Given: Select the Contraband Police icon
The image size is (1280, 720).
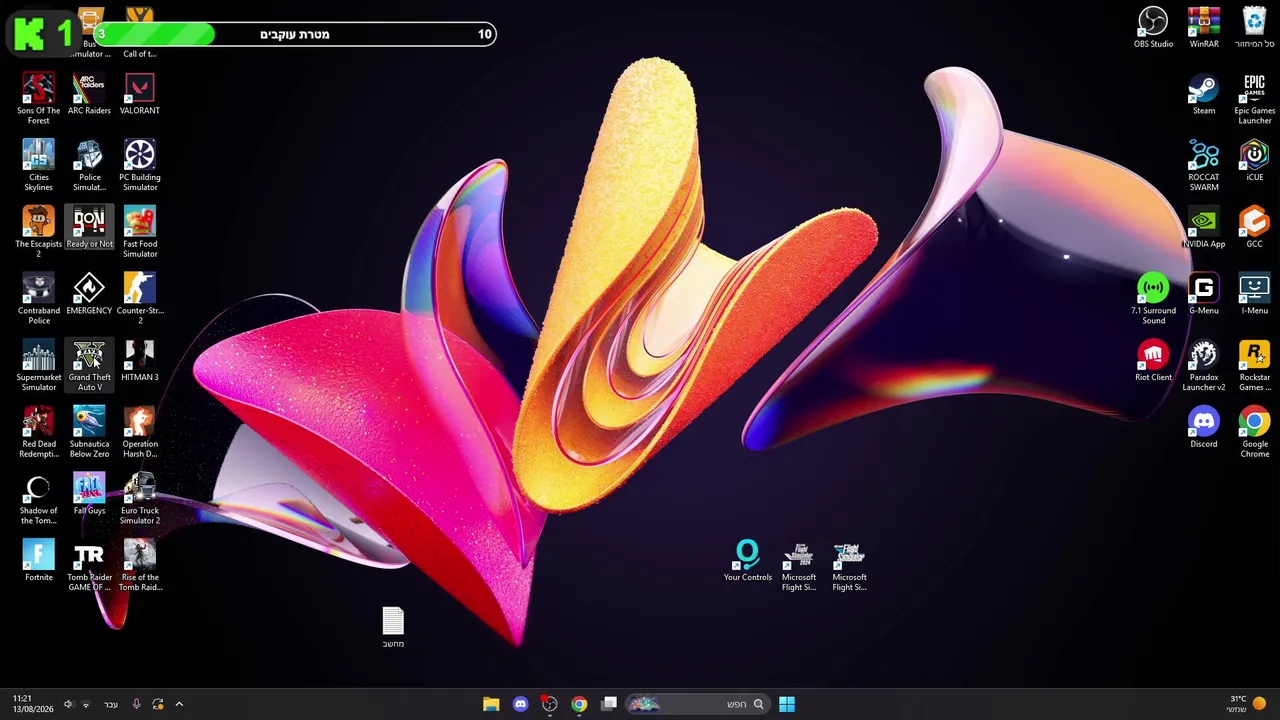Looking at the screenshot, I should pyautogui.click(x=38, y=298).
